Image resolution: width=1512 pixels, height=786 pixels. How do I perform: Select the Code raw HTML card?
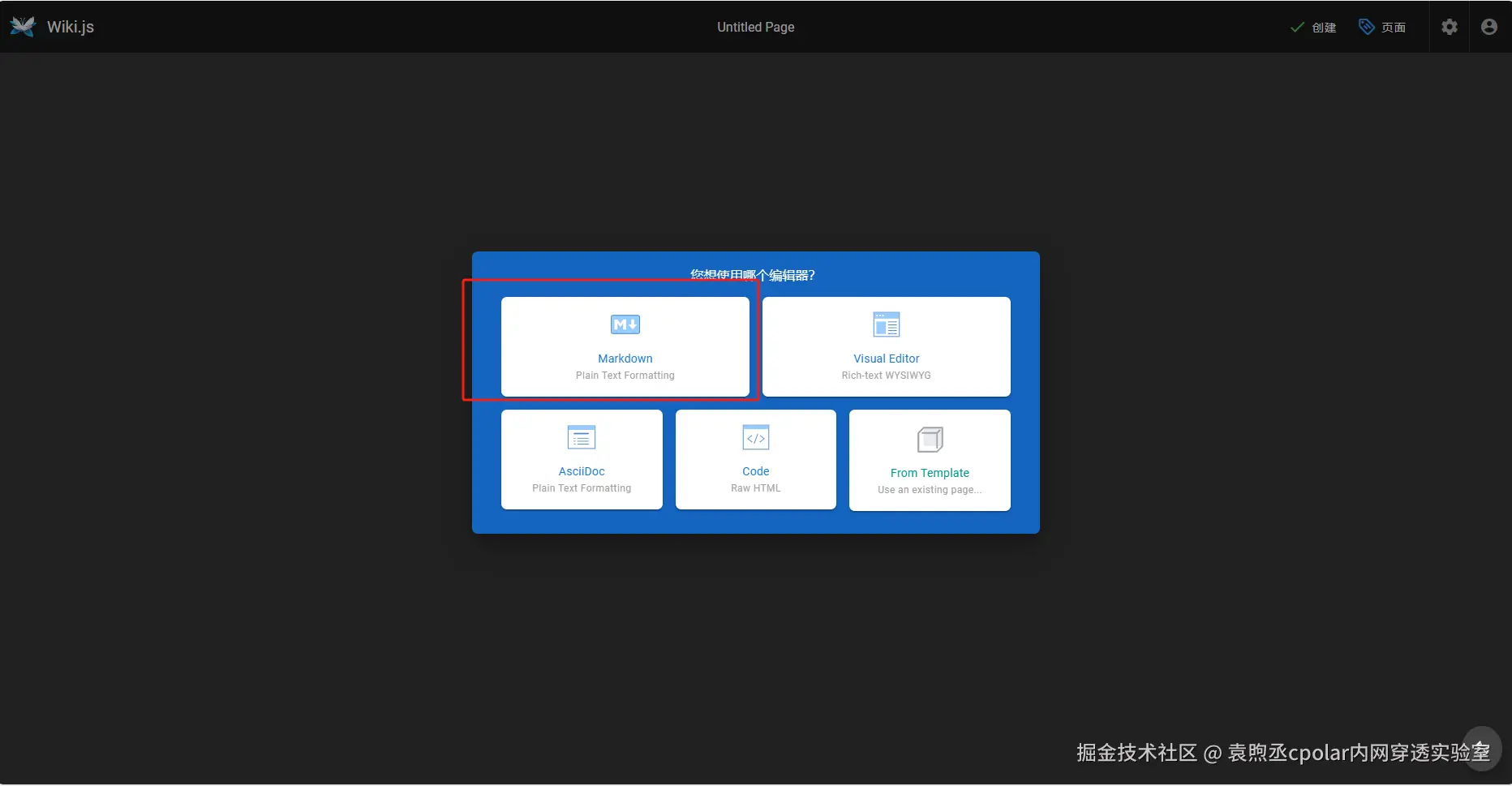pyautogui.click(x=756, y=459)
